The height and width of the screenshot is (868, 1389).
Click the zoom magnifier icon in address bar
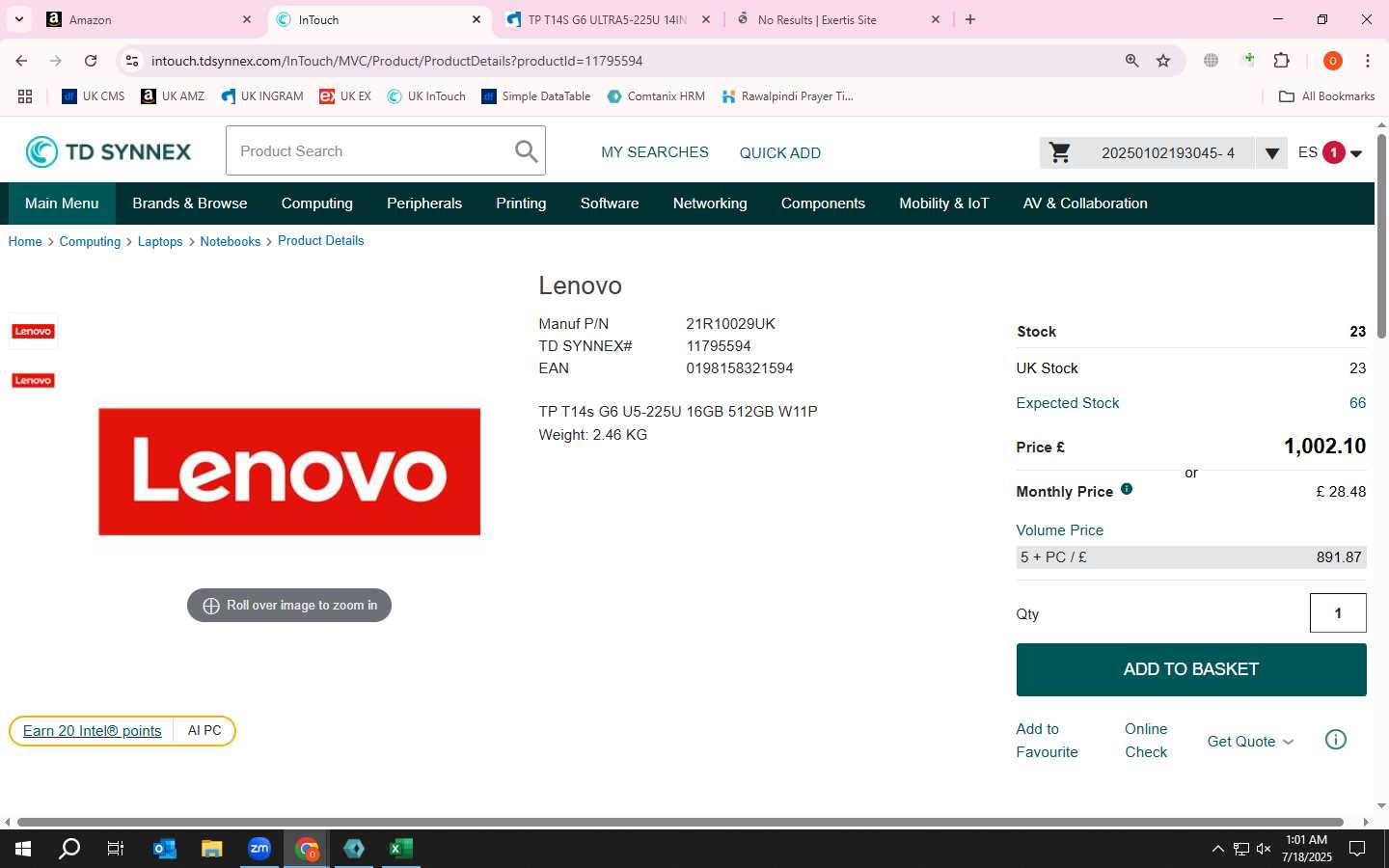(1131, 61)
